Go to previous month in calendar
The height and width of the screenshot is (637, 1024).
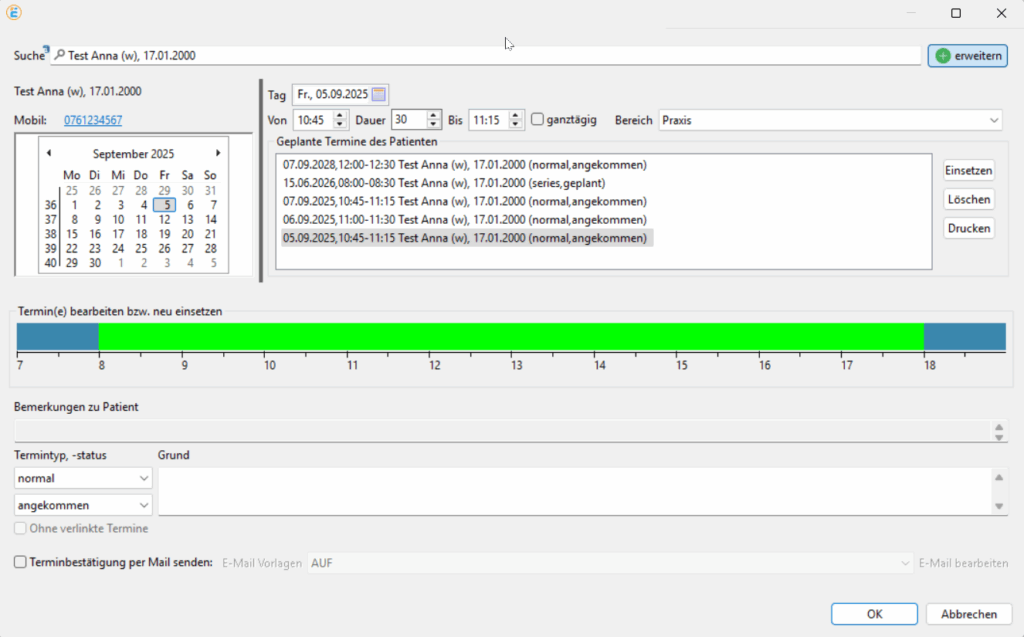[x=48, y=153]
